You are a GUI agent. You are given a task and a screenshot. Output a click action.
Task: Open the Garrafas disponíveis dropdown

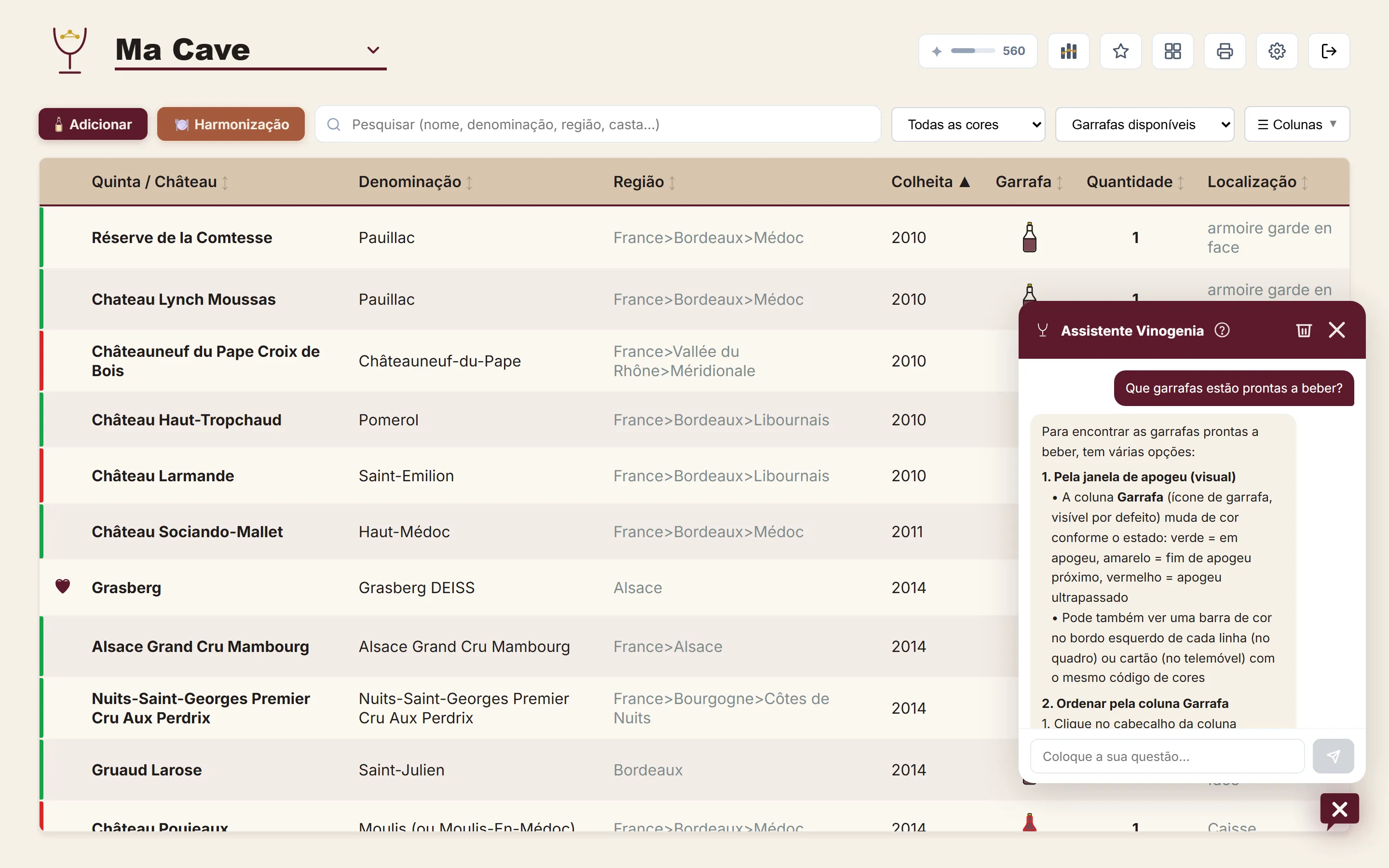[1144, 124]
